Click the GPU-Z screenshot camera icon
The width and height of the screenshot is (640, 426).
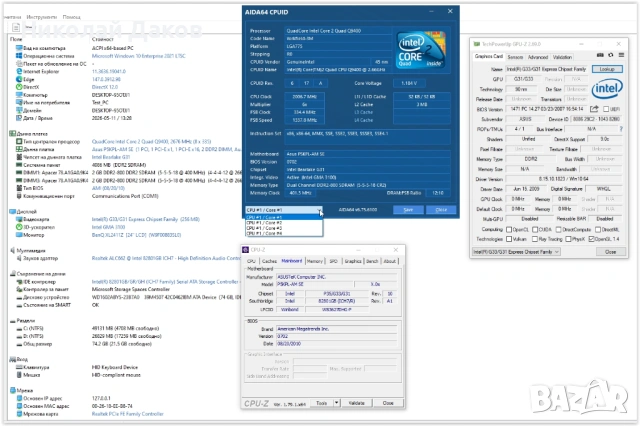point(600,55)
